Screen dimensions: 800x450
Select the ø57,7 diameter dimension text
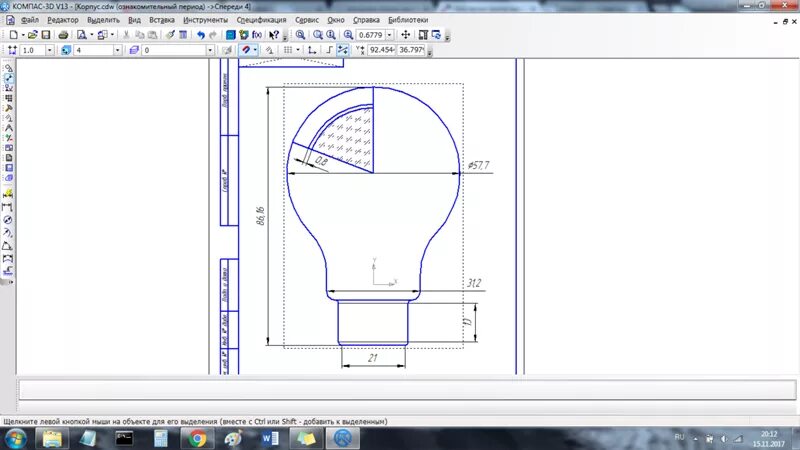(x=479, y=165)
